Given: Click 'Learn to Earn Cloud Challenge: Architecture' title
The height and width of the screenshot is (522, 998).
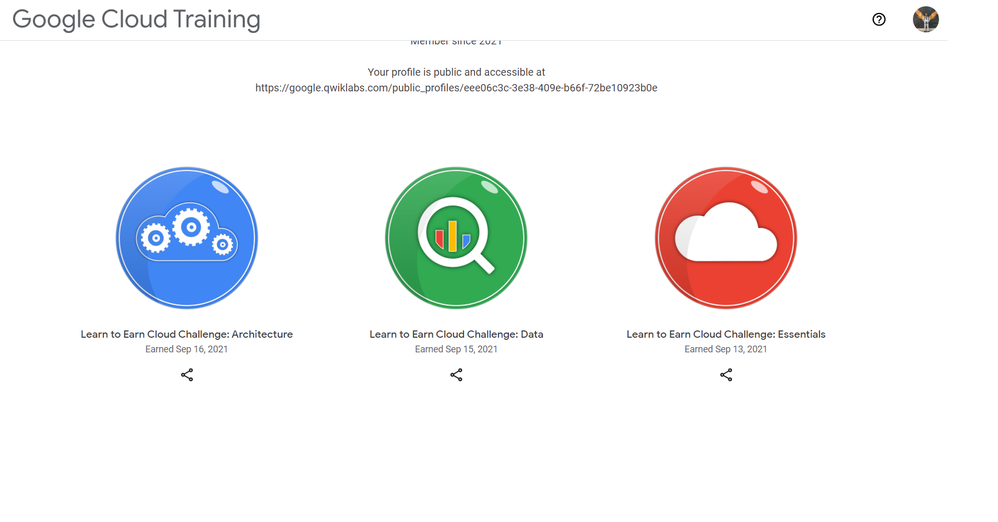Looking at the screenshot, I should point(186,334).
